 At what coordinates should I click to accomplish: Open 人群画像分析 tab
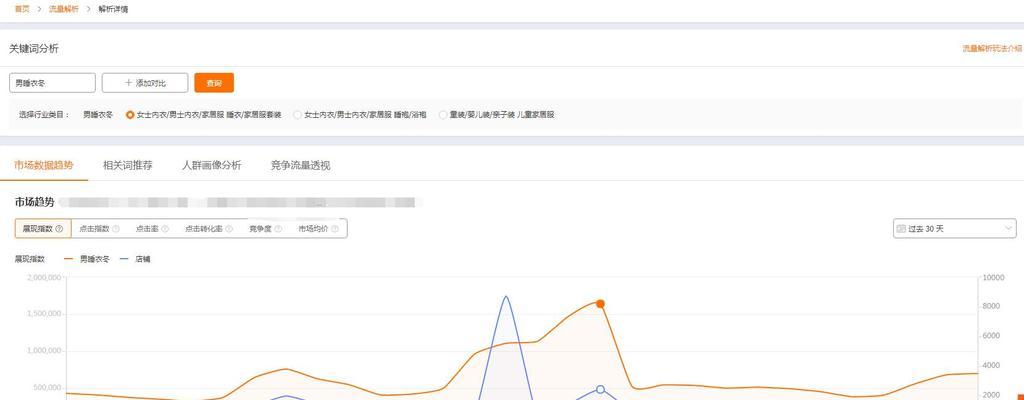[212, 165]
